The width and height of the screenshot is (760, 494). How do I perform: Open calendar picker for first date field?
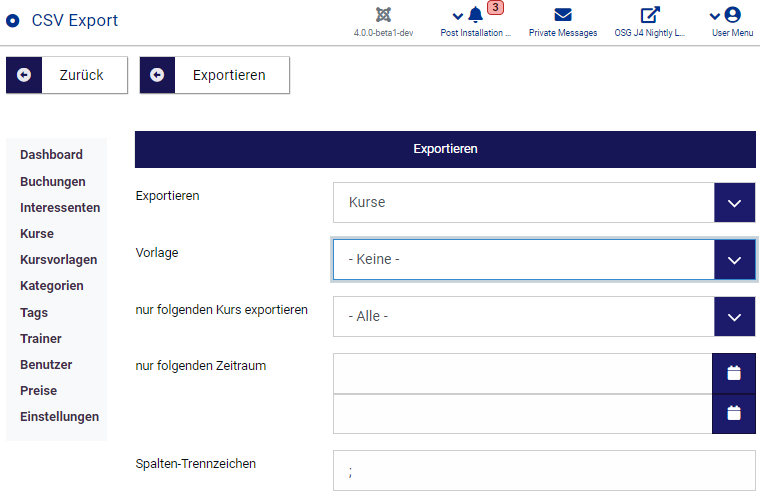[x=734, y=373]
